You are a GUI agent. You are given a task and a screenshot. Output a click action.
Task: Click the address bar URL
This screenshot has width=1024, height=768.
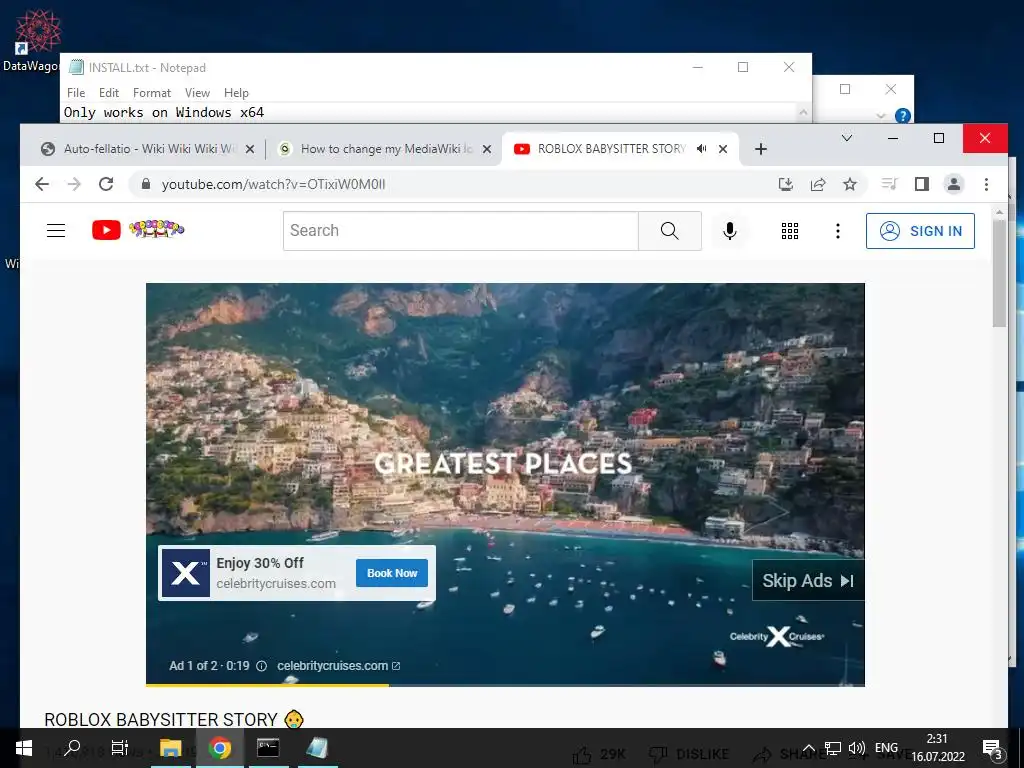[x=274, y=184]
